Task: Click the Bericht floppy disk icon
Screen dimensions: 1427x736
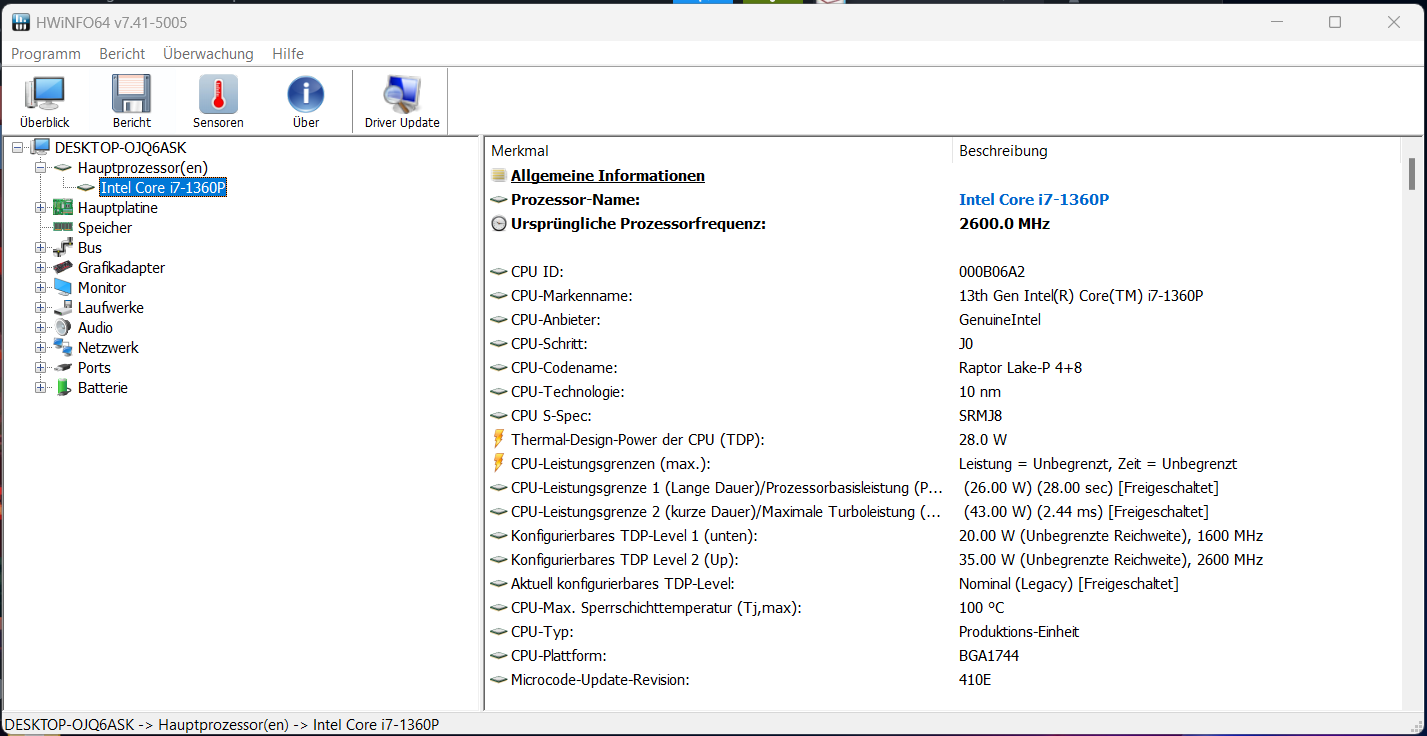Action: pos(131,102)
